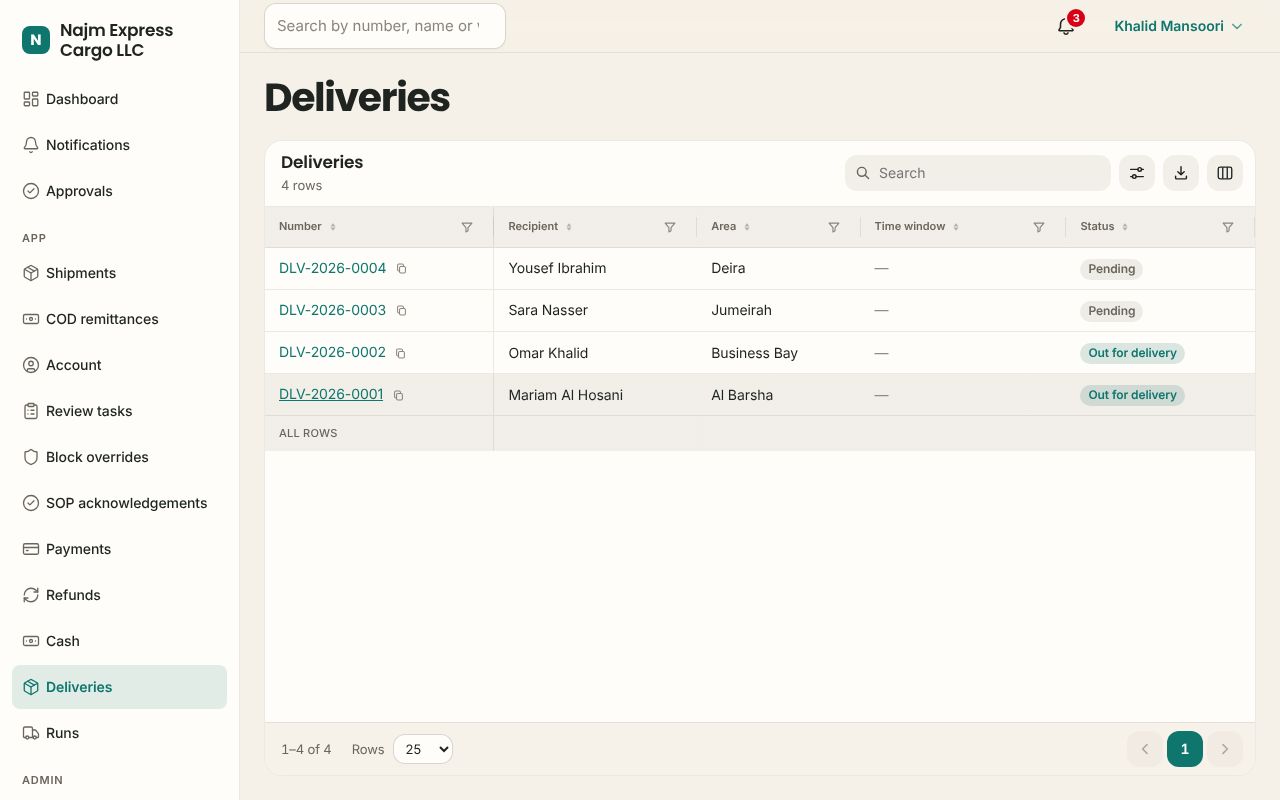This screenshot has width=1280, height=800.
Task: Open Review tasks
Action: pos(120,411)
